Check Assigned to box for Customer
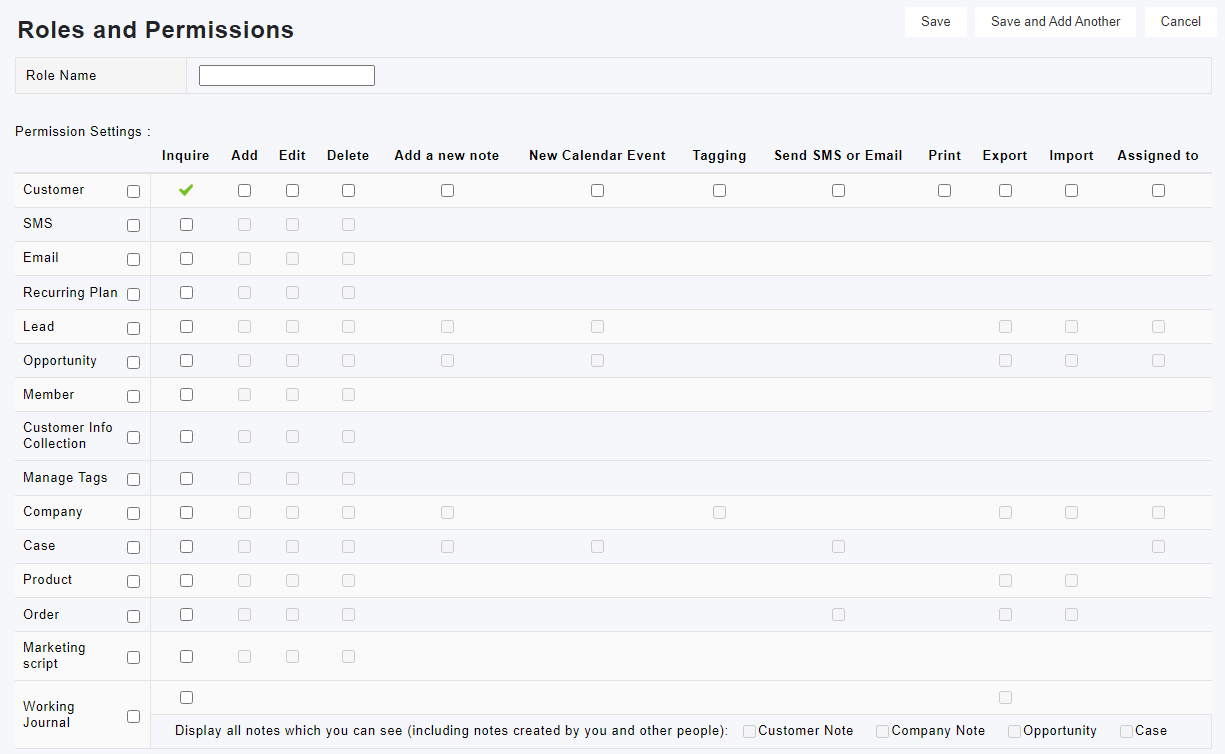This screenshot has width=1225, height=754. tap(1158, 191)
